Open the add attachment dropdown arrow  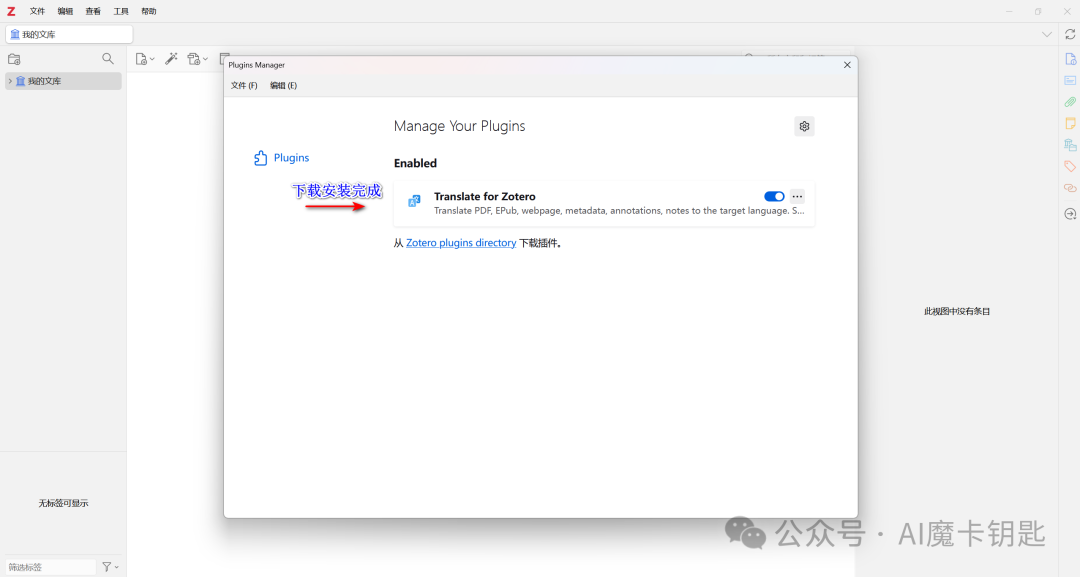205,60
